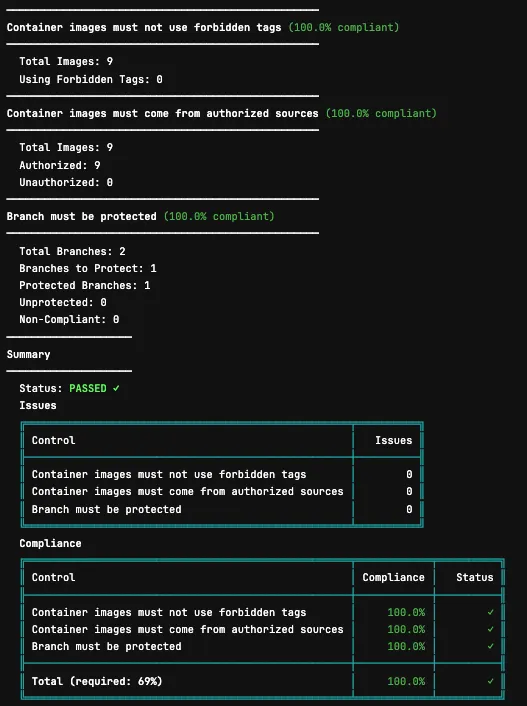Image resolution: width=527 pixels, height=706 pixels.
Task: Click the issue count for forbidden tags row
Action: 409,475
